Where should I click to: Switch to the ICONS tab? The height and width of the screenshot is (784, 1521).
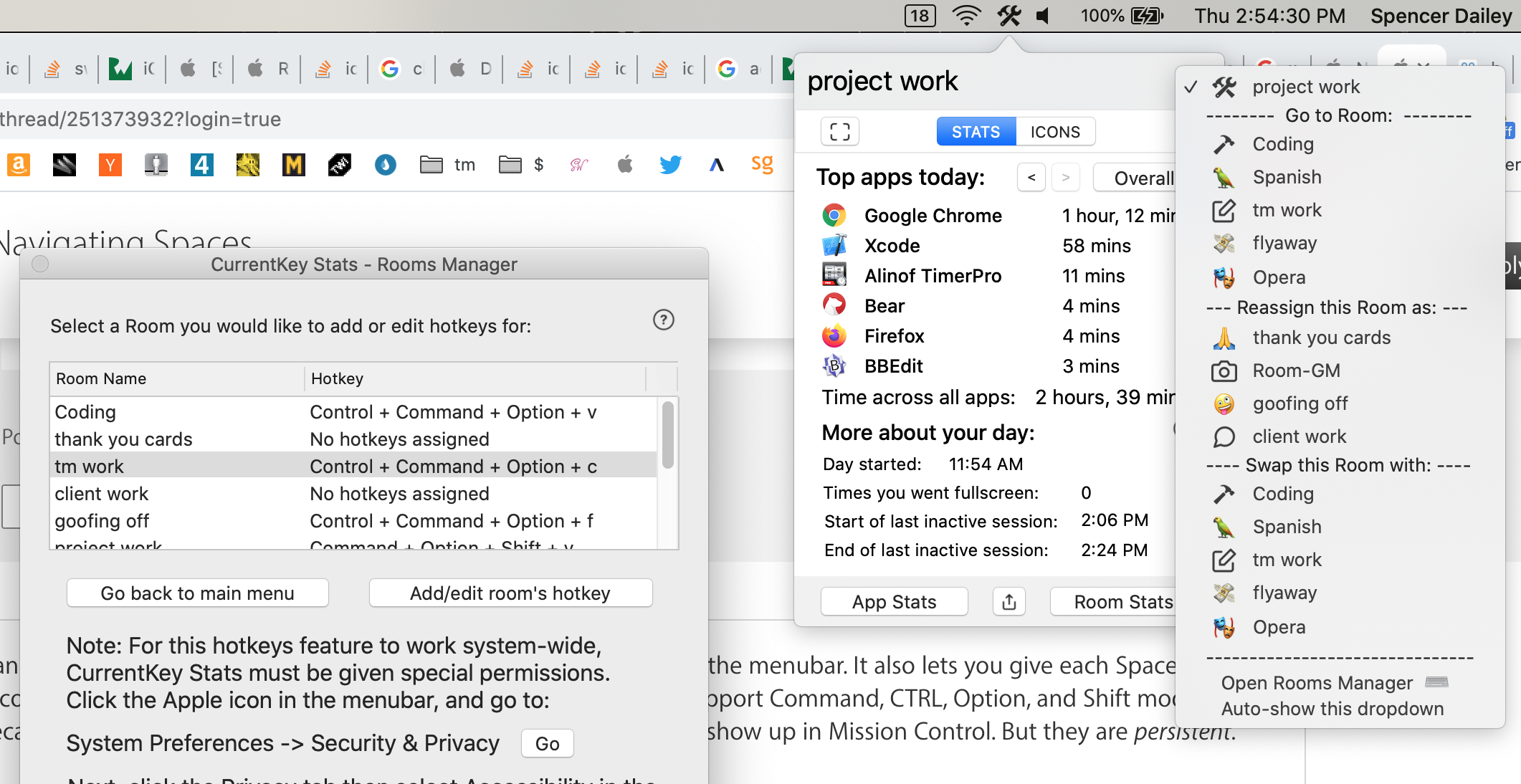click(1055, 132)
